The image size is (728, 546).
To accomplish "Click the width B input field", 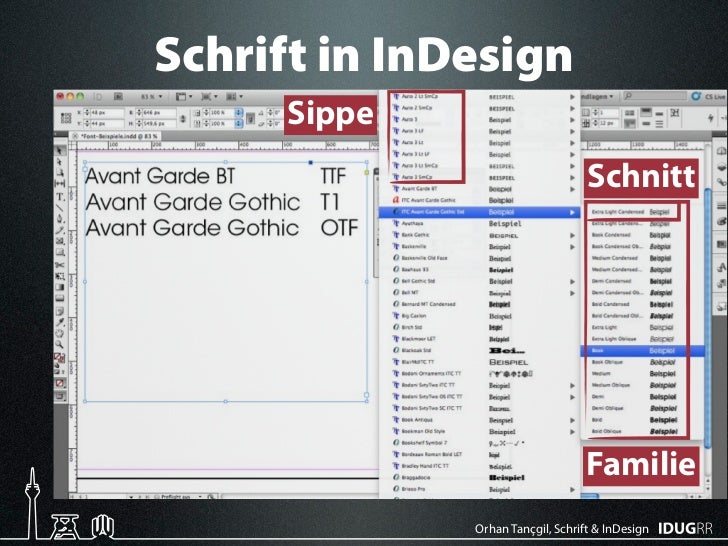I will (x=159, y=113).
